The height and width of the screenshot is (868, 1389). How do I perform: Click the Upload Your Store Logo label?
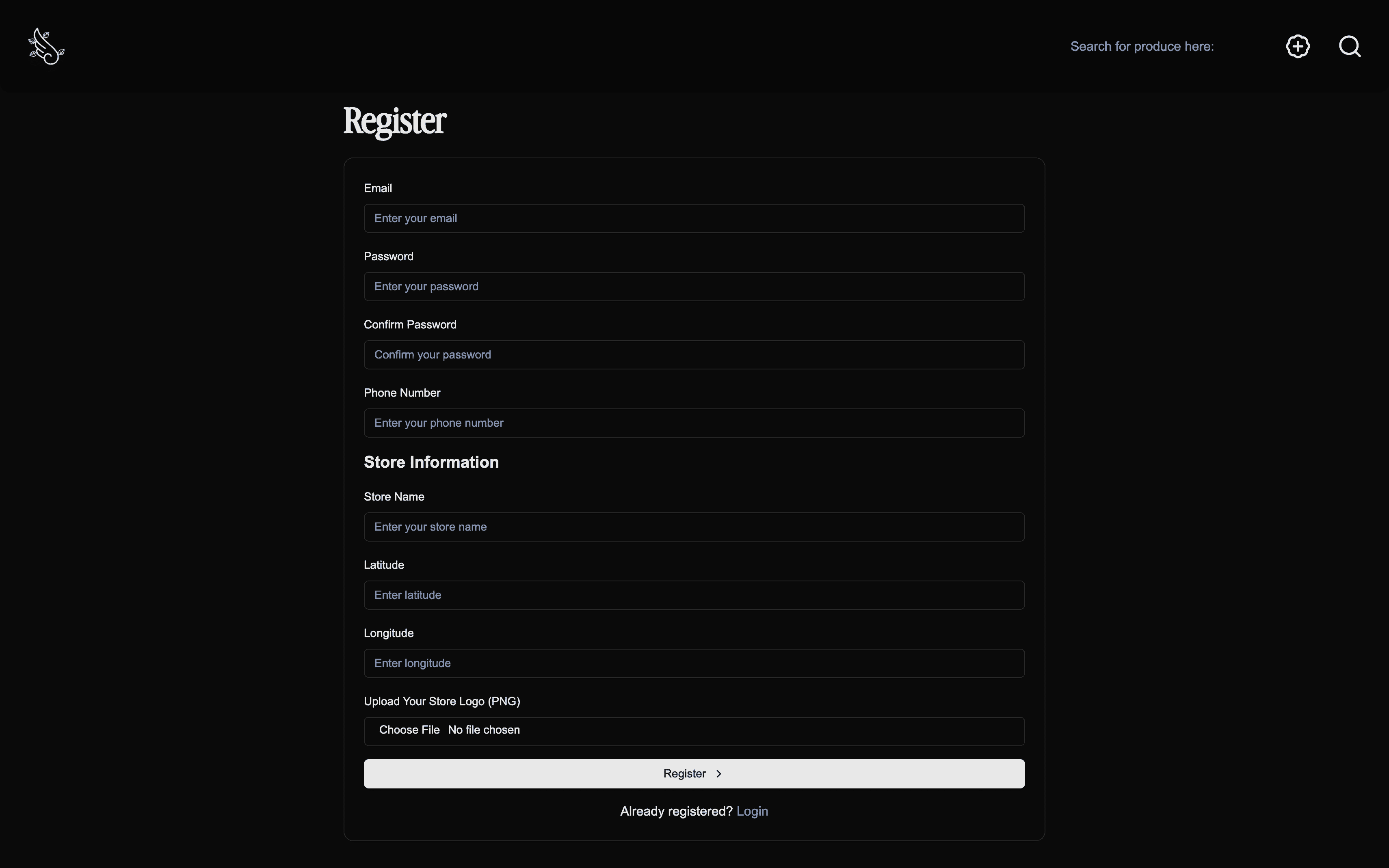(x=441, y=702)
